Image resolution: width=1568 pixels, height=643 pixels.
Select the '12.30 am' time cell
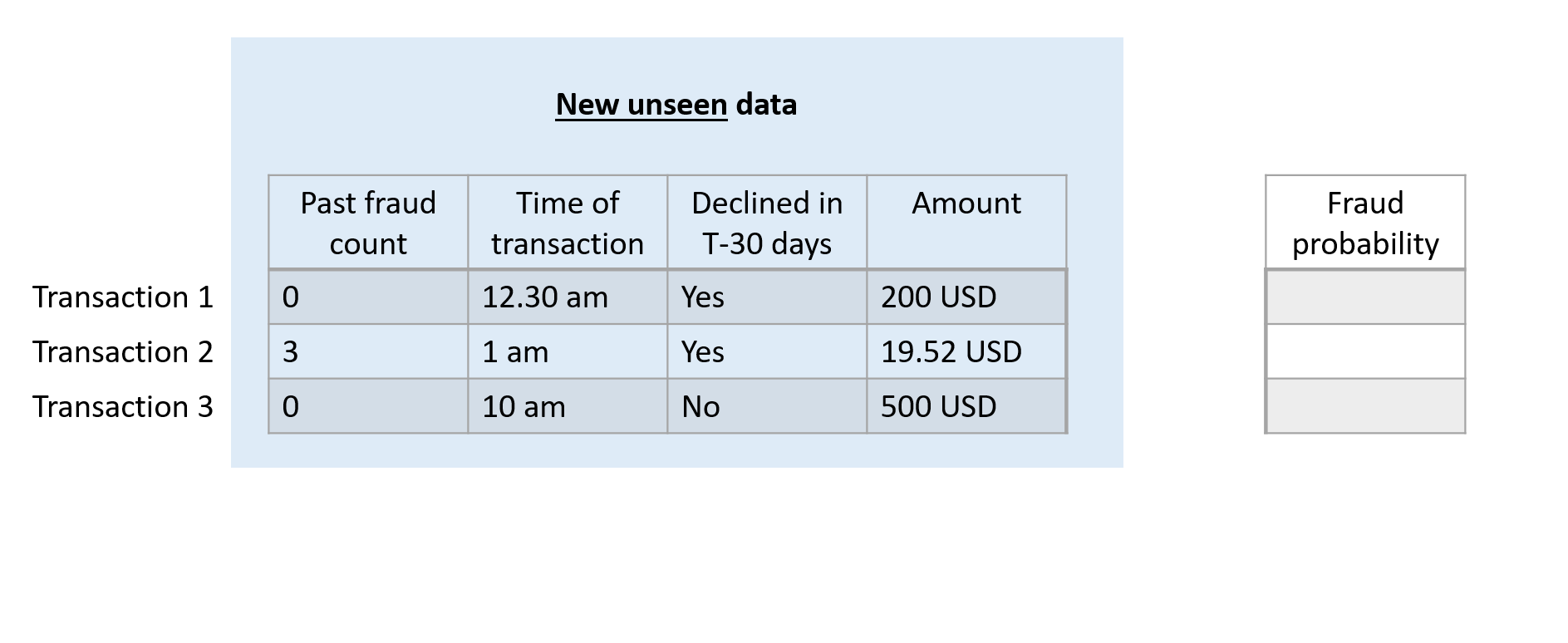pyautogui.click(x=568, y=297)
